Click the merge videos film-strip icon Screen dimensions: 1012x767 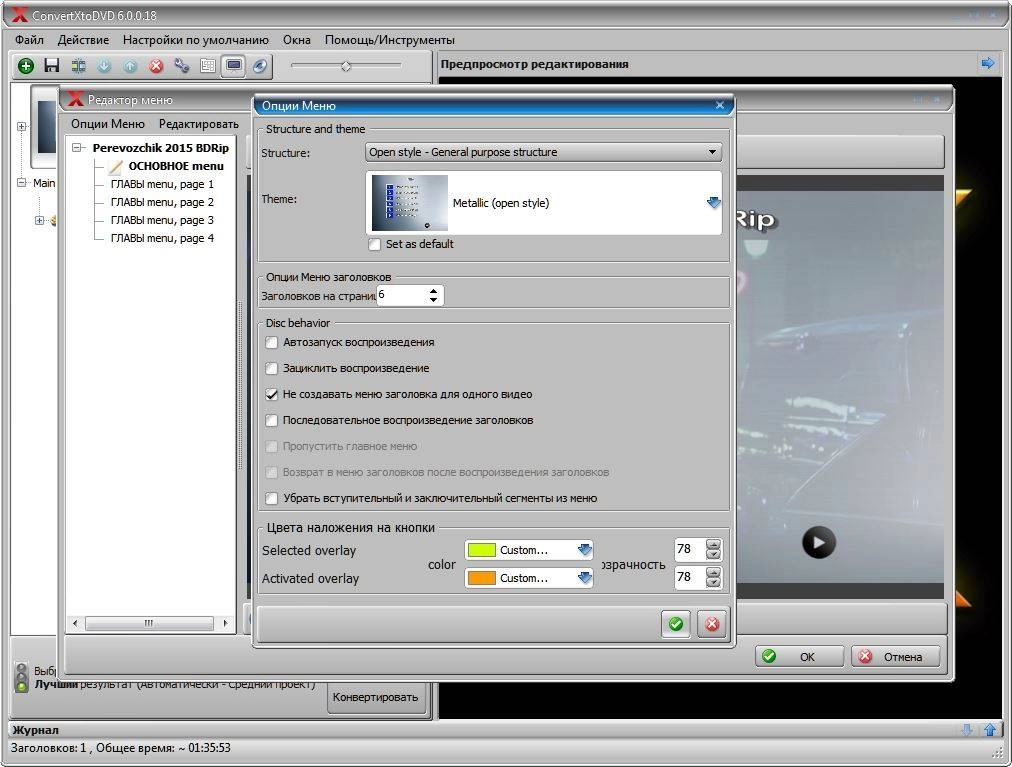pyautogui.click(x=78, y=66)
